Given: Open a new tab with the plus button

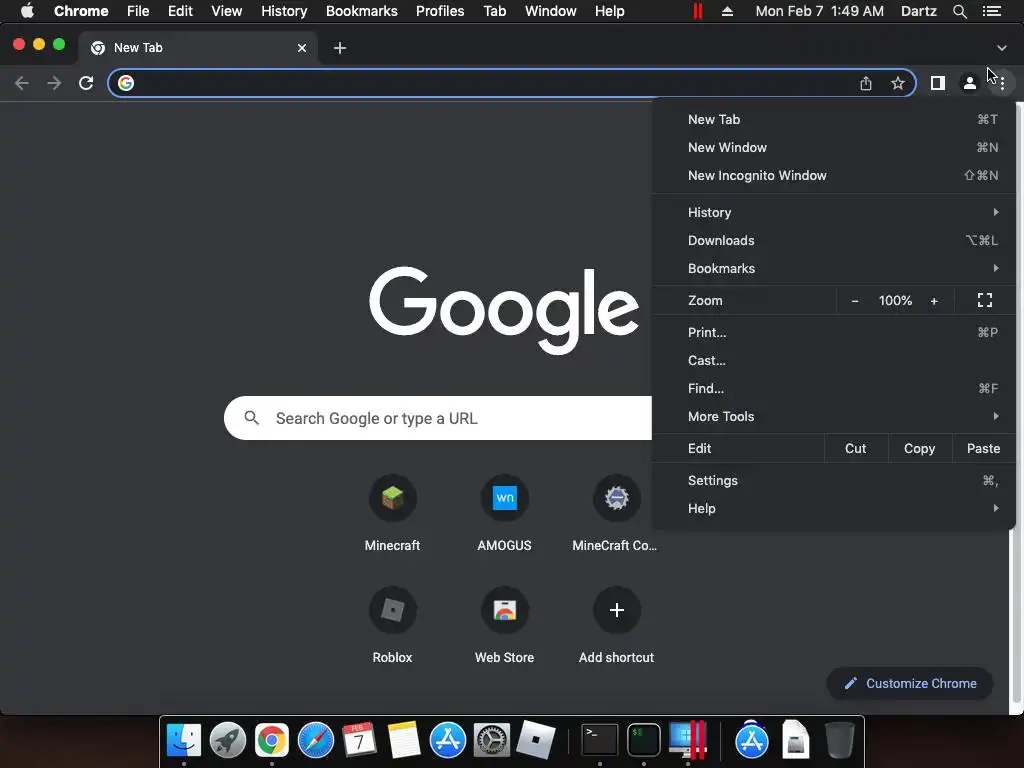Looking at the screenshot, I should point(340,48).
